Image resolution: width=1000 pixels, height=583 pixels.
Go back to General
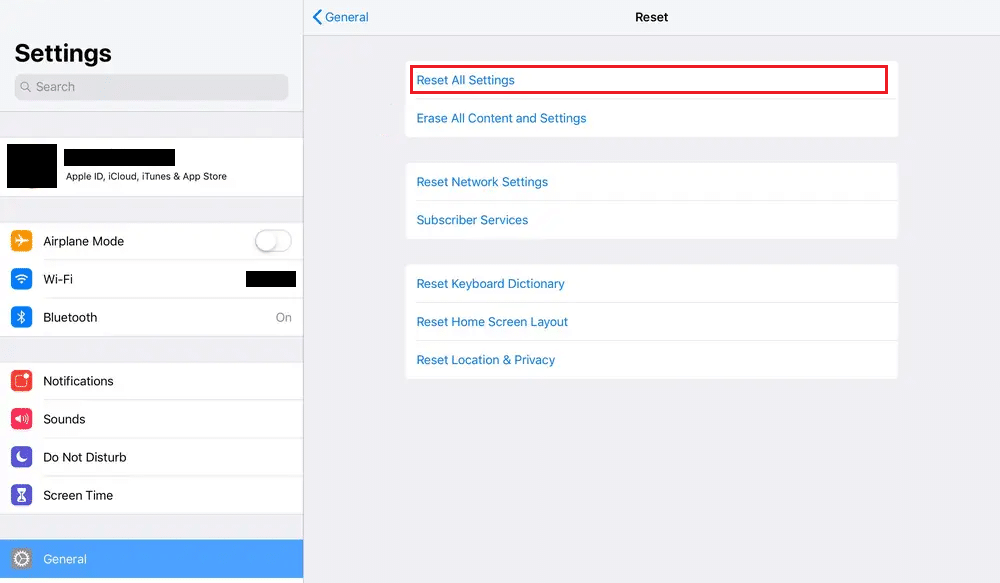coord(341,17)
